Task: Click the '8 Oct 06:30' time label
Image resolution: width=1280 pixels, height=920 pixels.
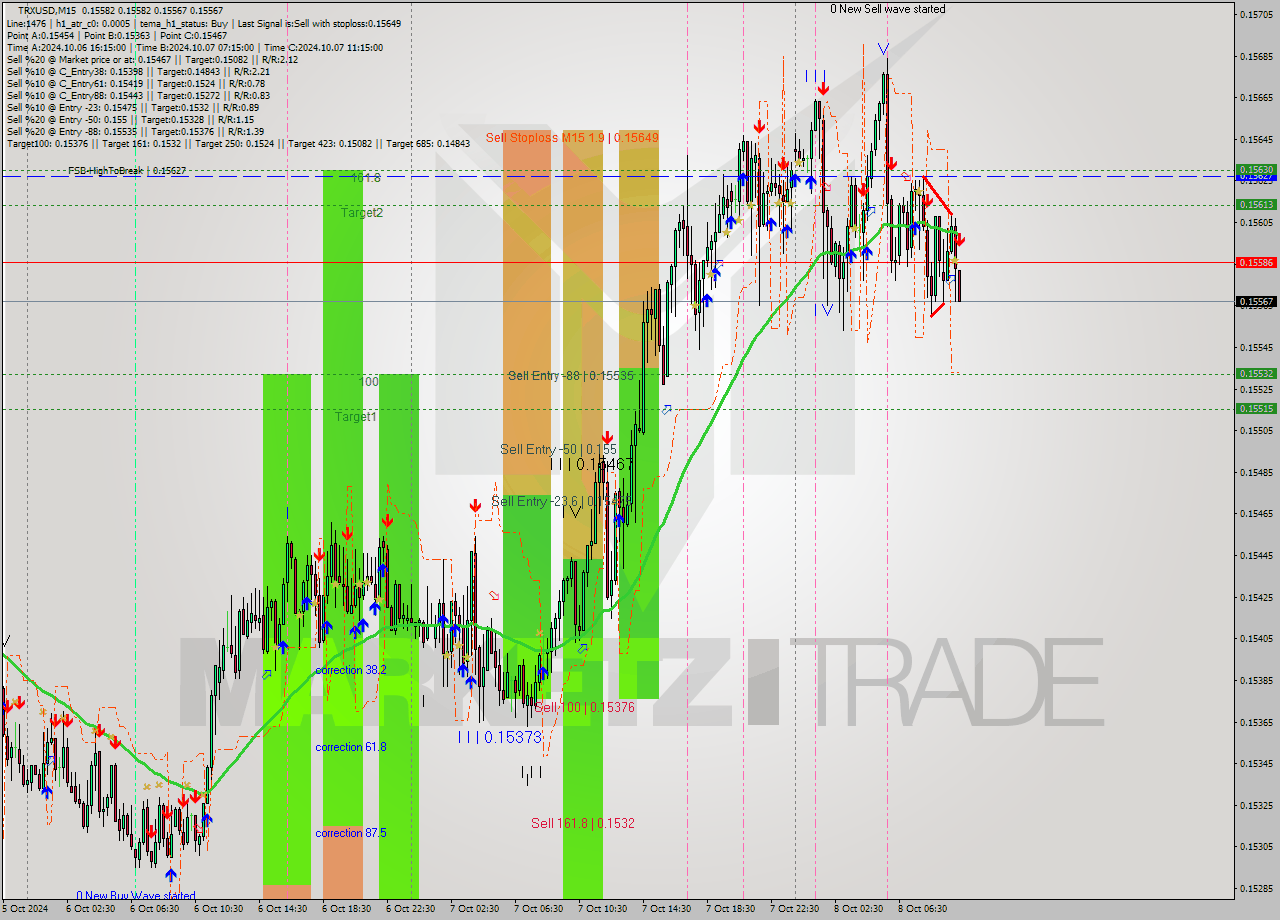Action: pyautogui.click(x=922, y=909)
